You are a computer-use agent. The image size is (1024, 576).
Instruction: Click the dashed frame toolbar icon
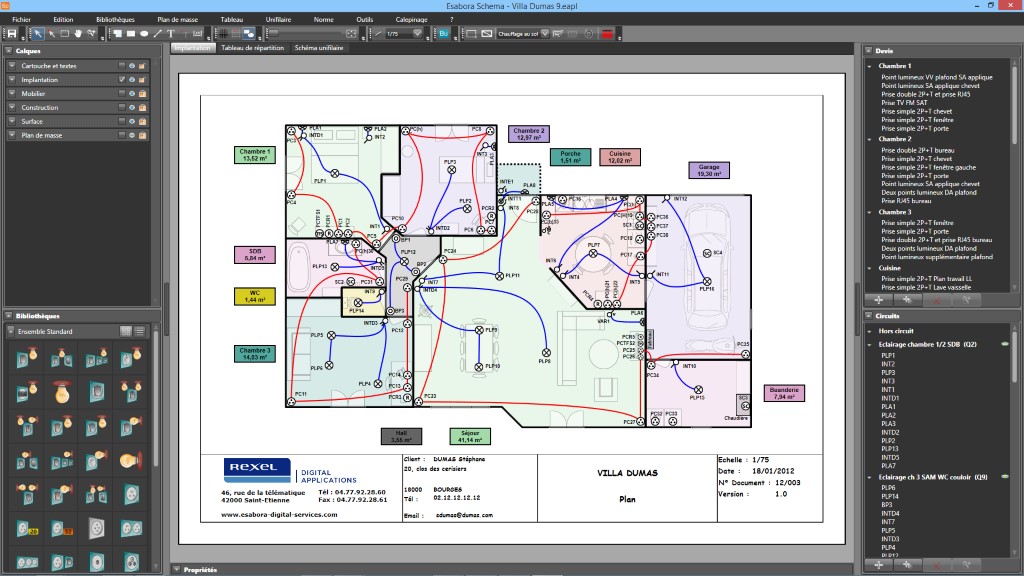click(471, 33)
